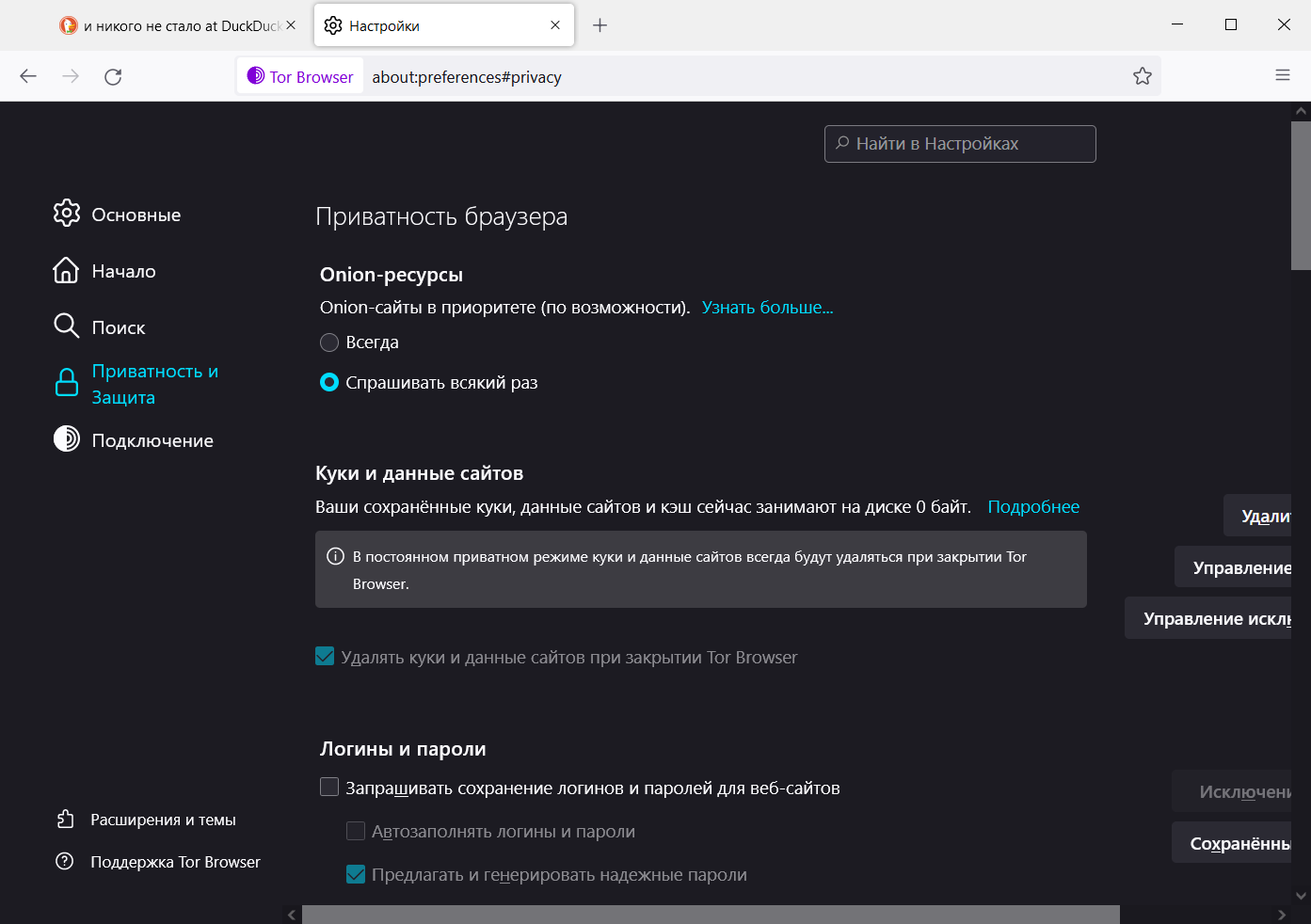The width and height of the screenshot is (1311, 924).
Task: Click the DuckDuckGo tab favicon
Action: tap(69, 25)
